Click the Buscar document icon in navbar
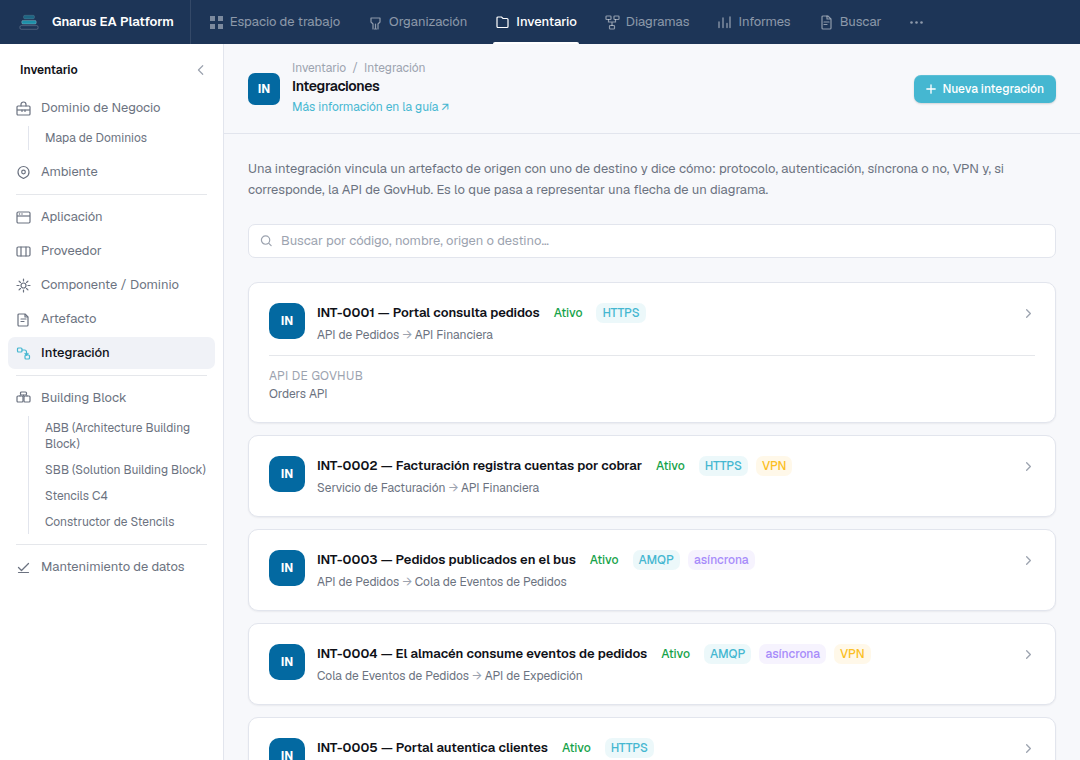The image size is (1080, 760). tap(826, 23)
